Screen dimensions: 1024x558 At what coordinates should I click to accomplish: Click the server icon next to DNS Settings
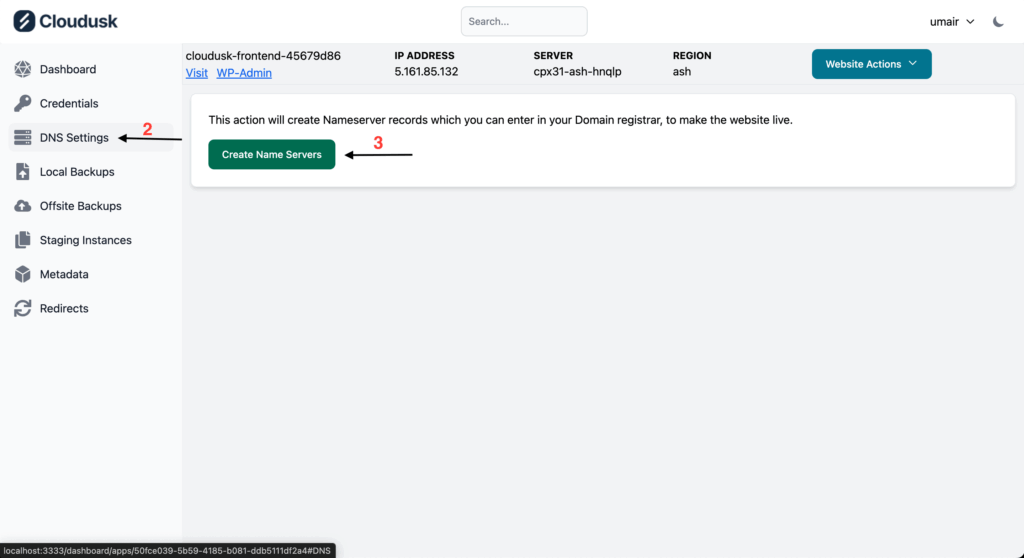tap(22, 138)
